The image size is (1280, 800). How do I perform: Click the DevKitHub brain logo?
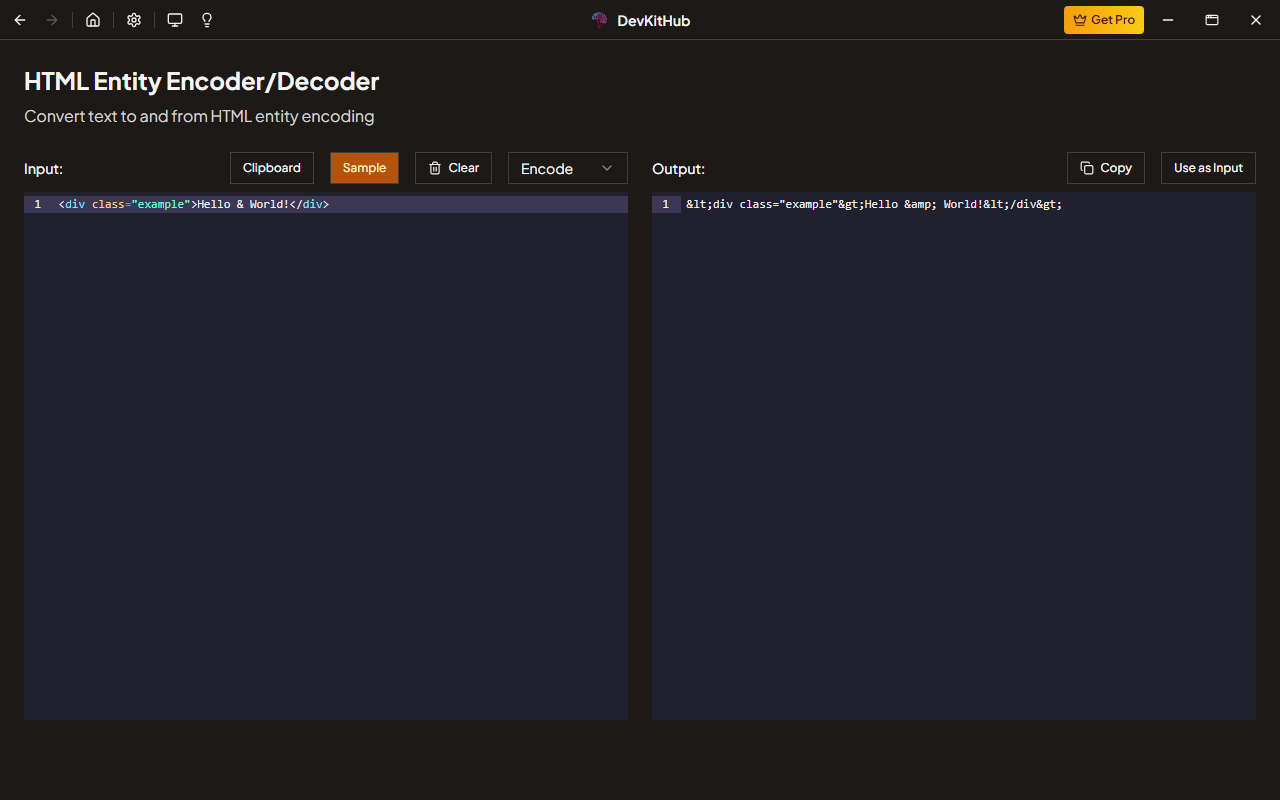[600, 20]
